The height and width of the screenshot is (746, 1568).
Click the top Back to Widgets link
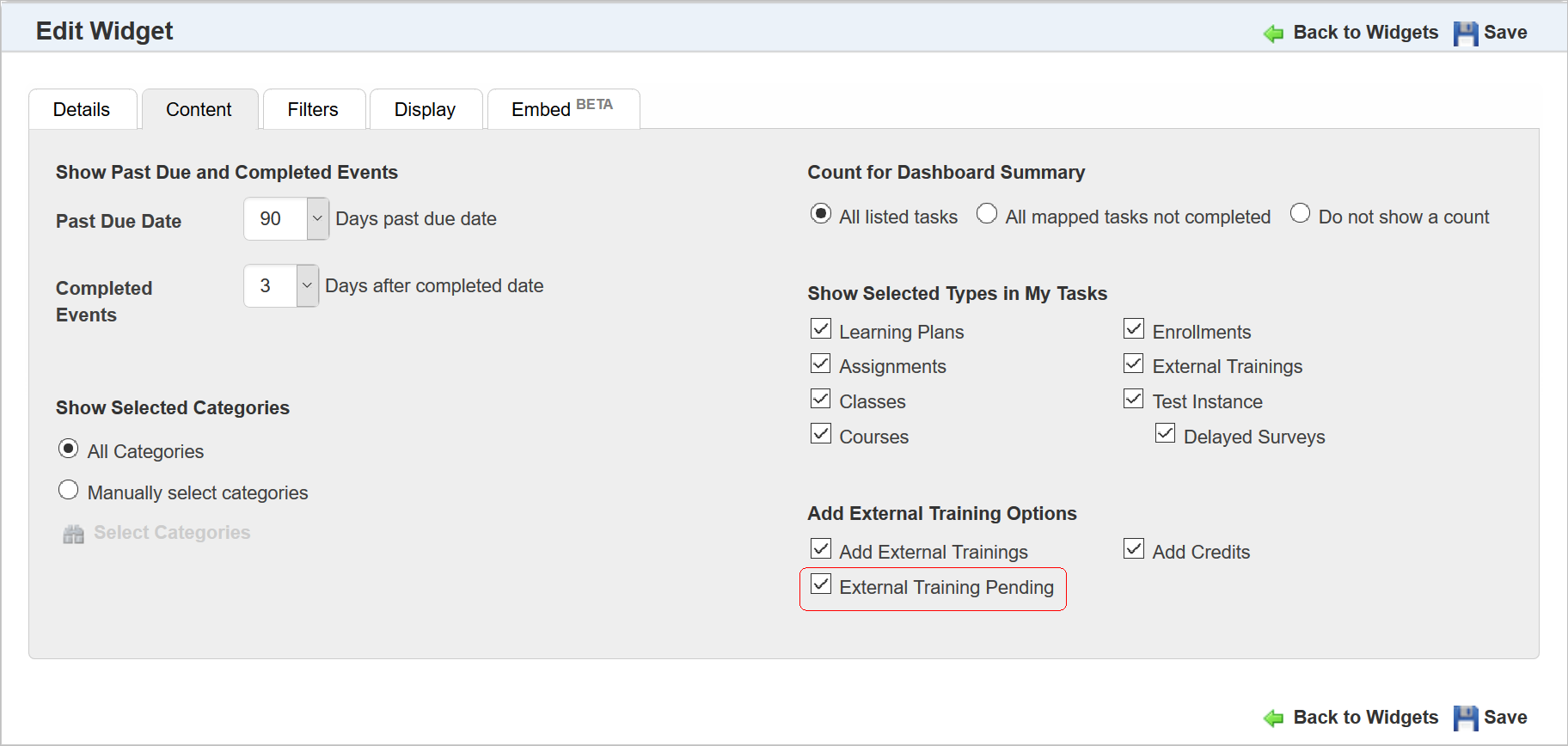coord(1365,33)
